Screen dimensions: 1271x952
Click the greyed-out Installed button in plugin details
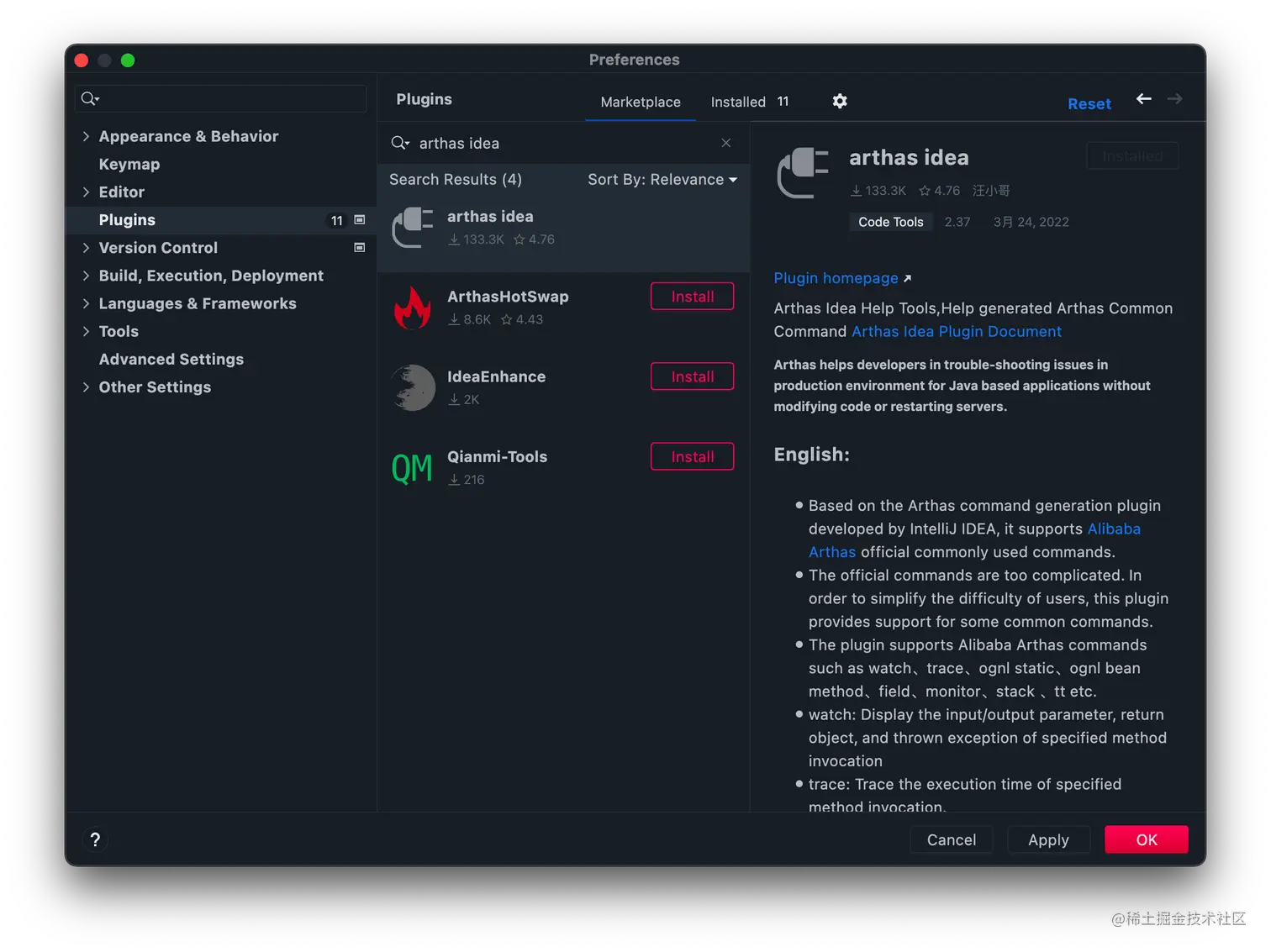tap(1132, 156)
